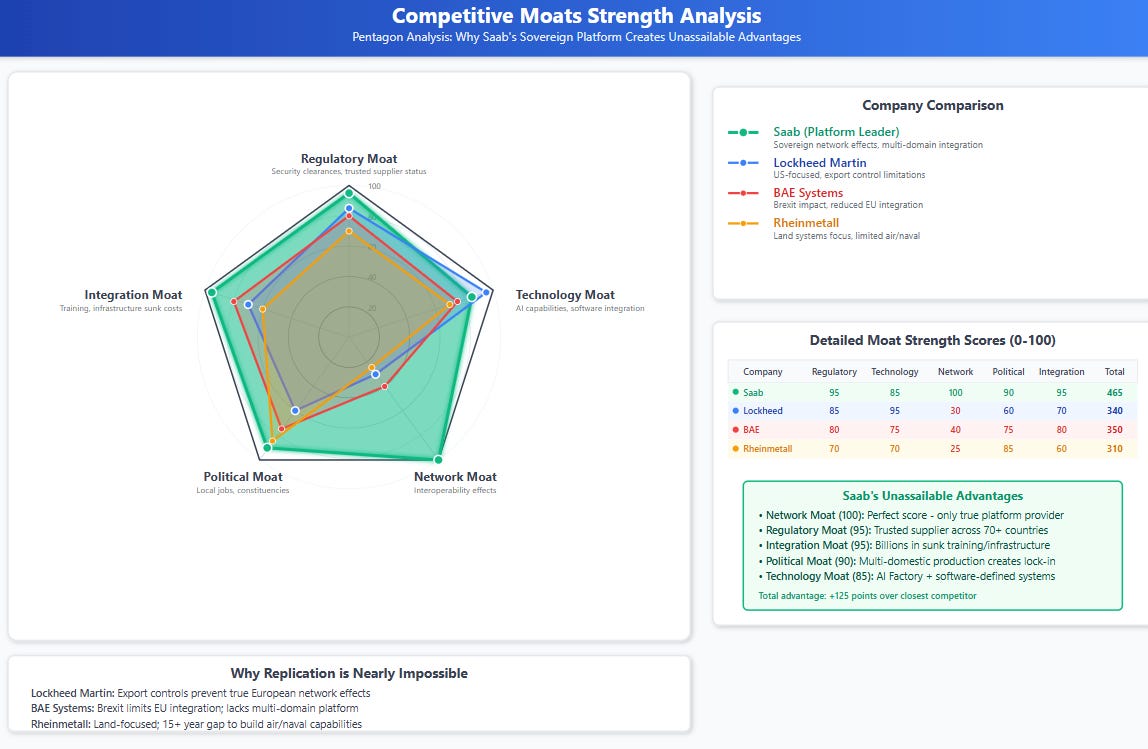Click Saab's total score 465
The image size is (1148, 749).
tap(1114, 392)
